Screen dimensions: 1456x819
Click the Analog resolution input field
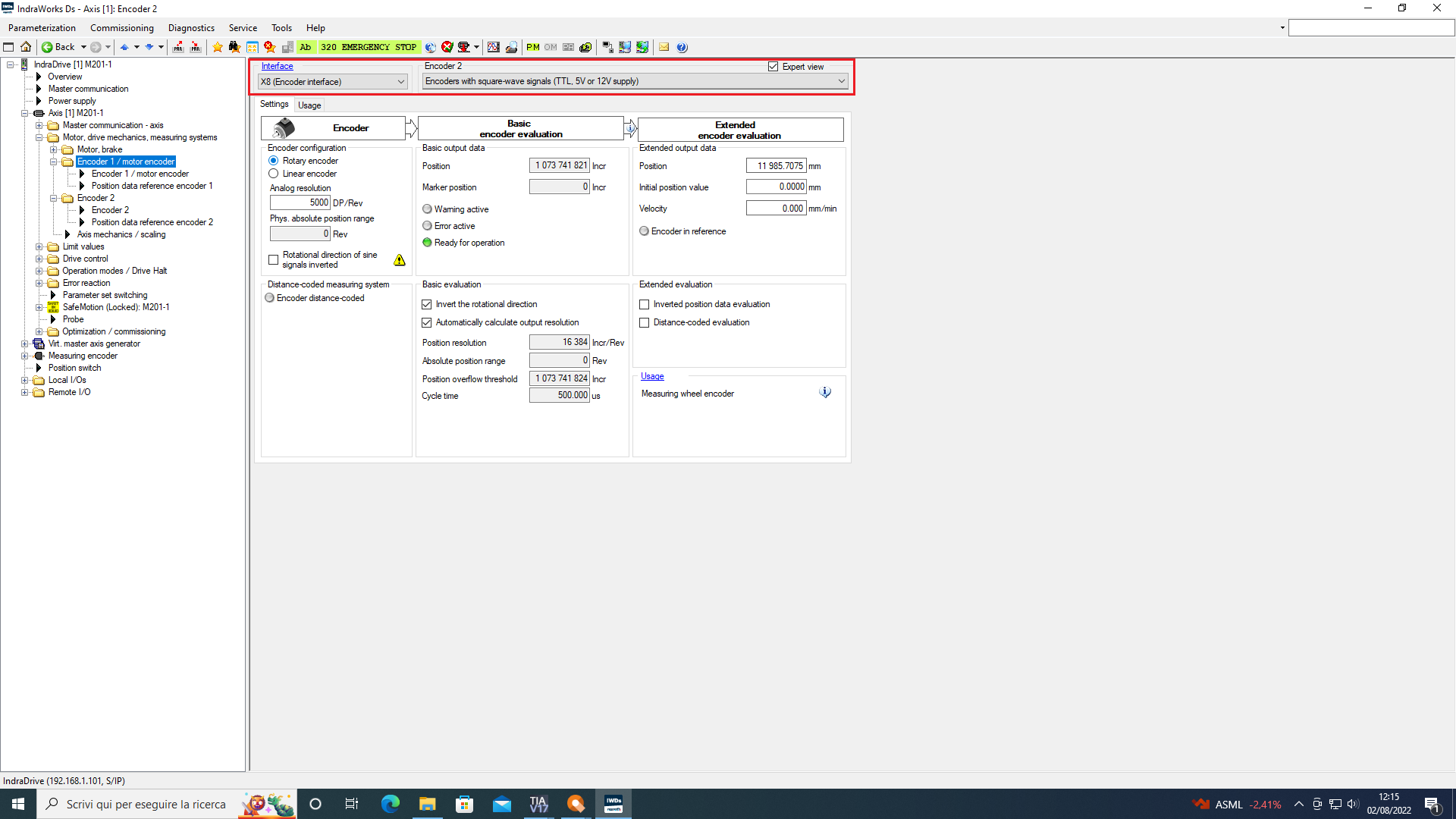[300, 202]
